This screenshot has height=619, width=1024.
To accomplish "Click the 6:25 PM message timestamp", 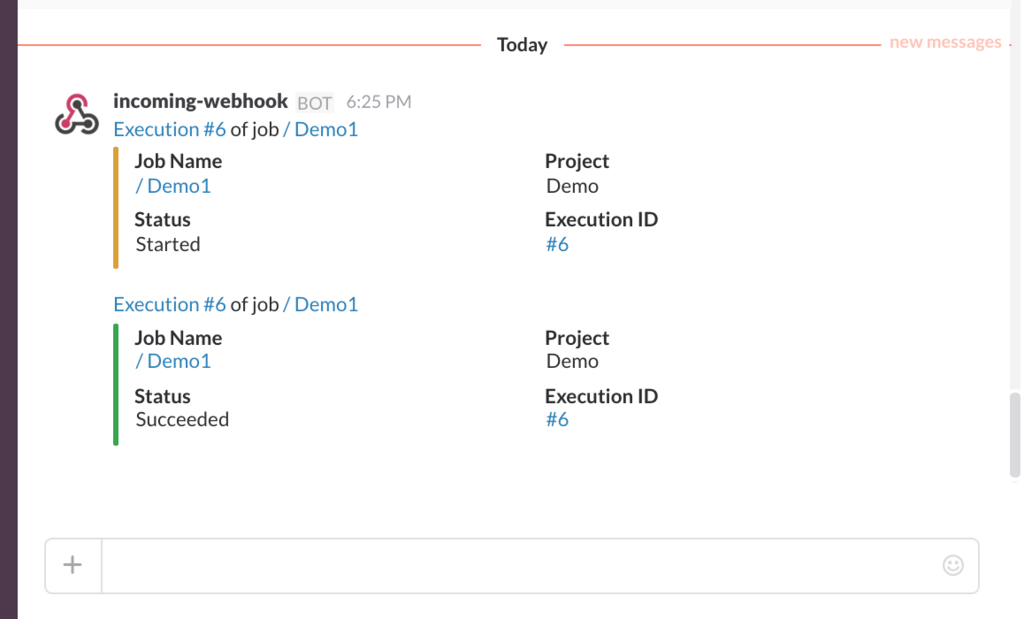I will click(x=378, y=102).
